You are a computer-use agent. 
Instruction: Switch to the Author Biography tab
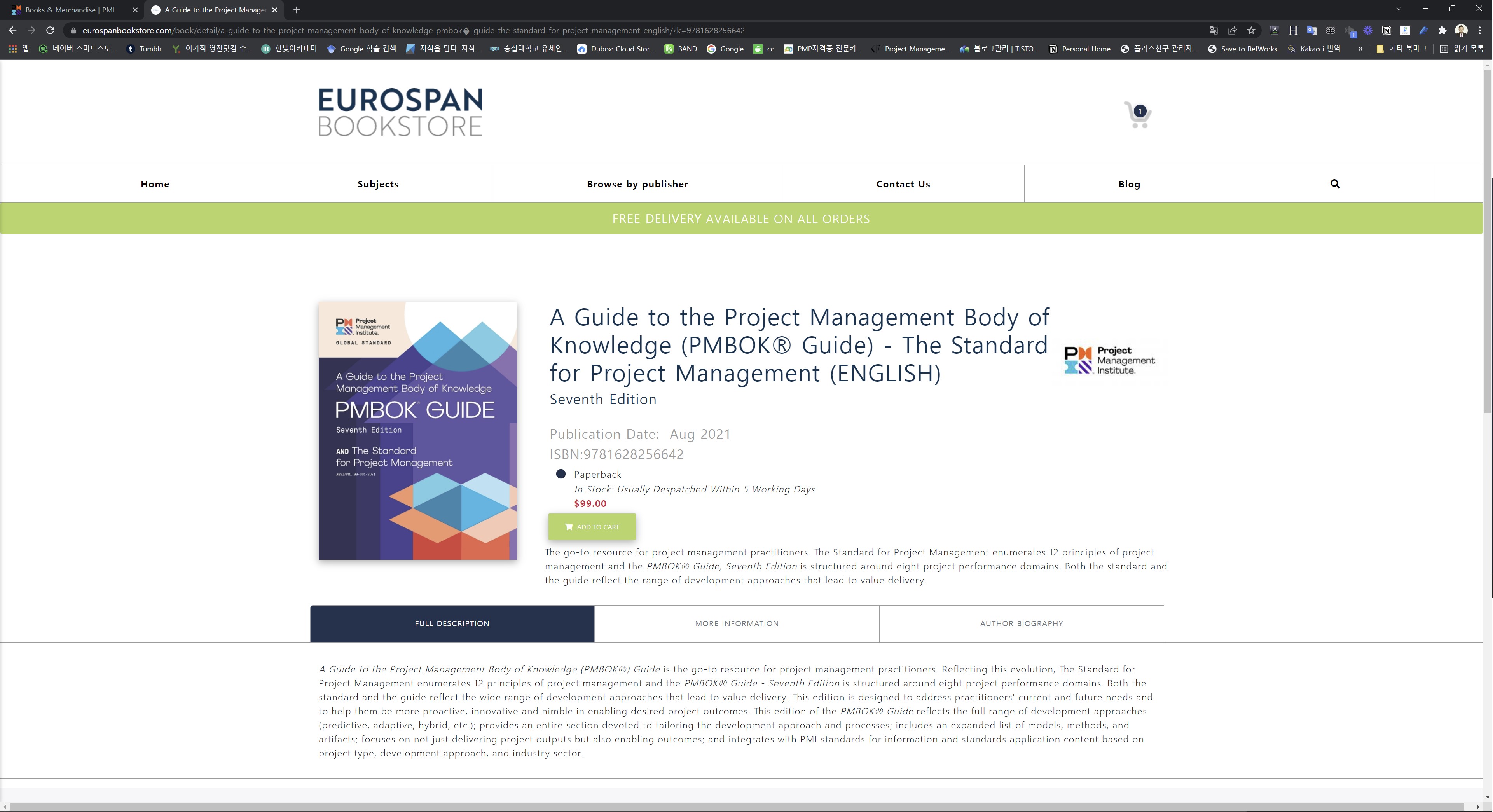tap(1021, 623)
